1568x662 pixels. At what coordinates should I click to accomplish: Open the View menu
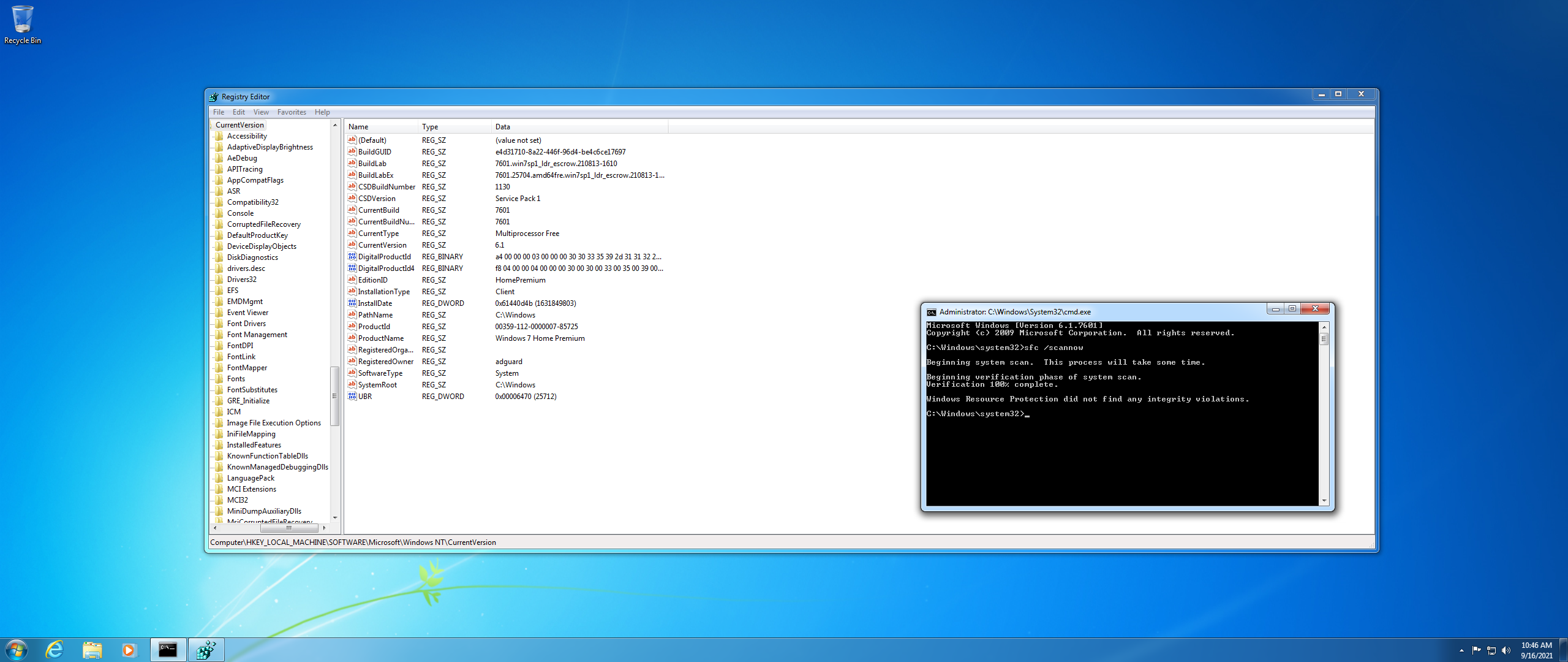(x=261, y=112)
